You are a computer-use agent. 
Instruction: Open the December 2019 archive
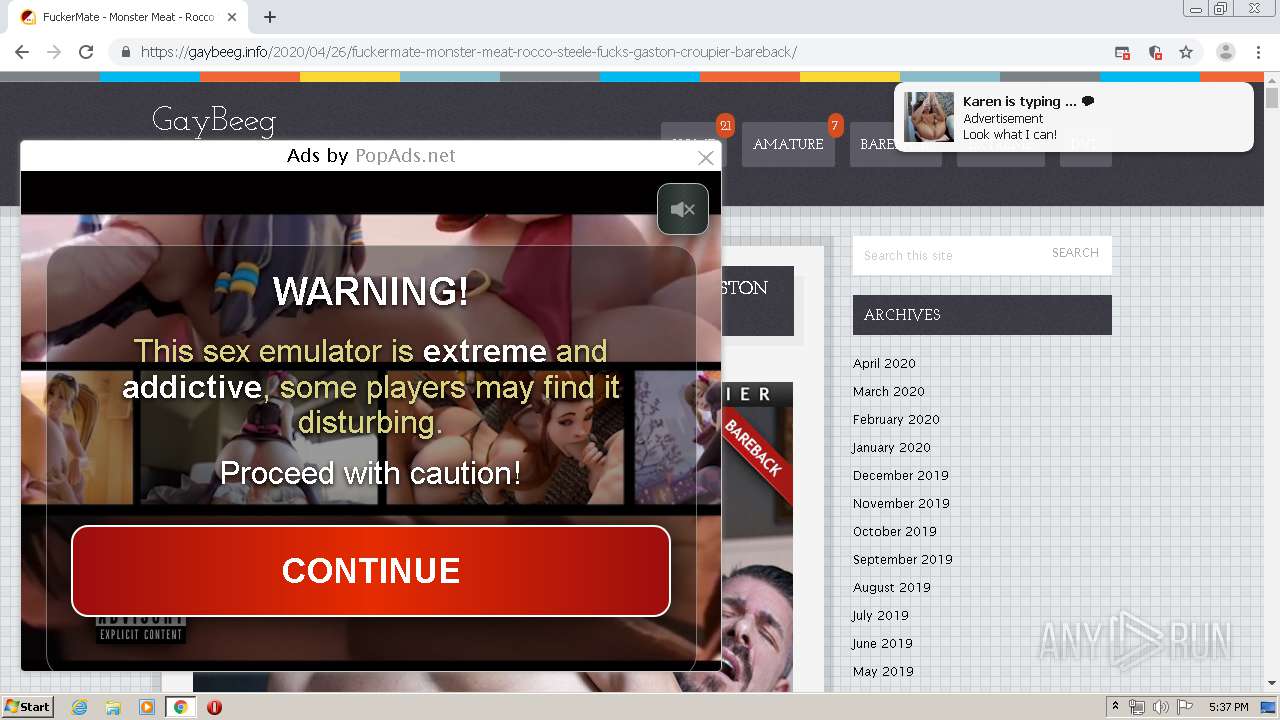(x=901, y=475)
